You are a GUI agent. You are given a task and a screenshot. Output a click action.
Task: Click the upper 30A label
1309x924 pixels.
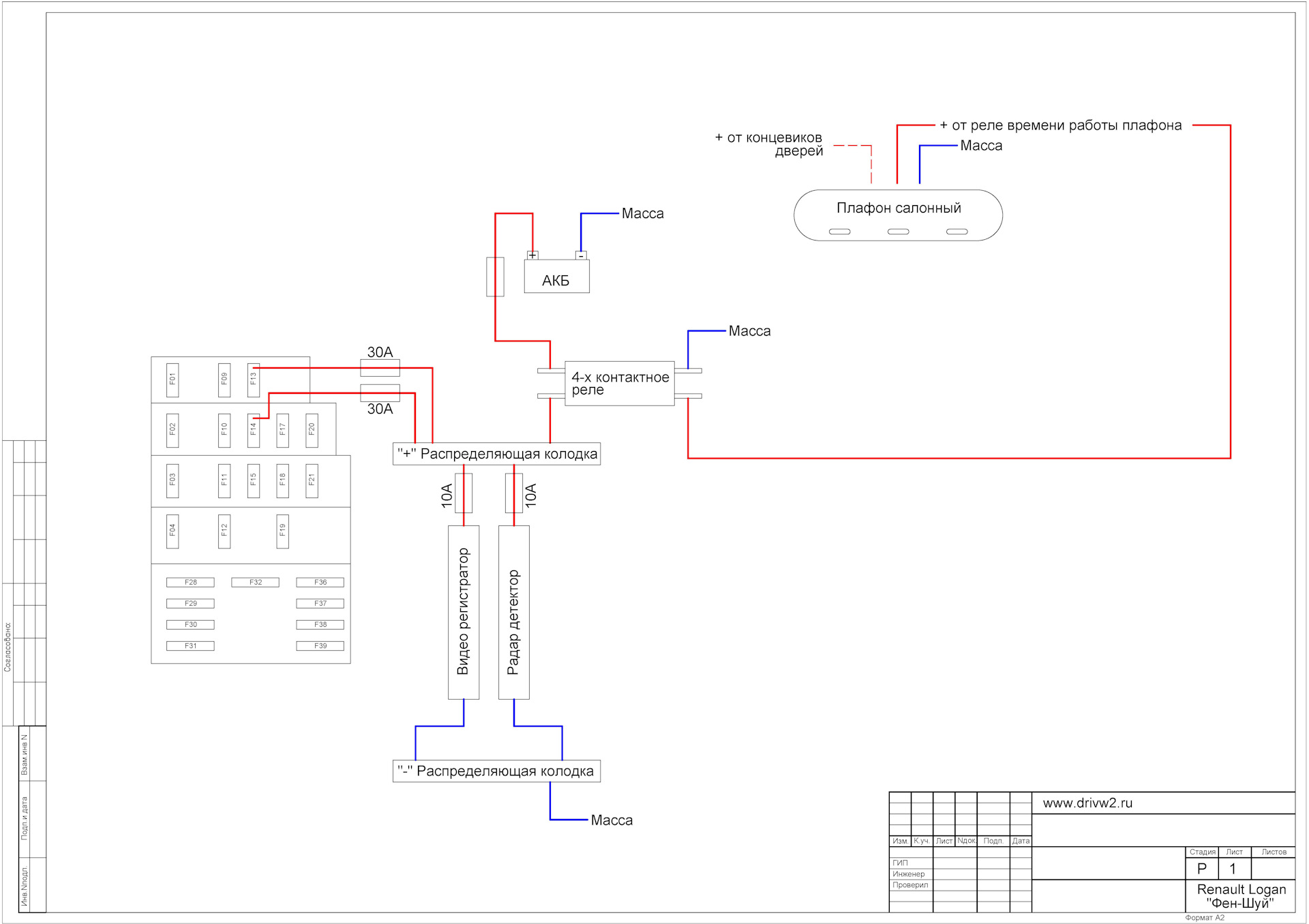(380, 352)
